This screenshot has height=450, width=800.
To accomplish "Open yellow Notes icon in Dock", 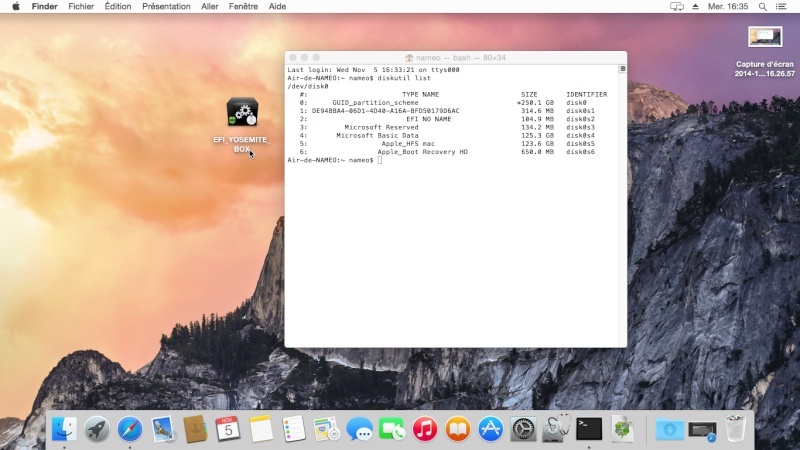I will pos(261,429).
